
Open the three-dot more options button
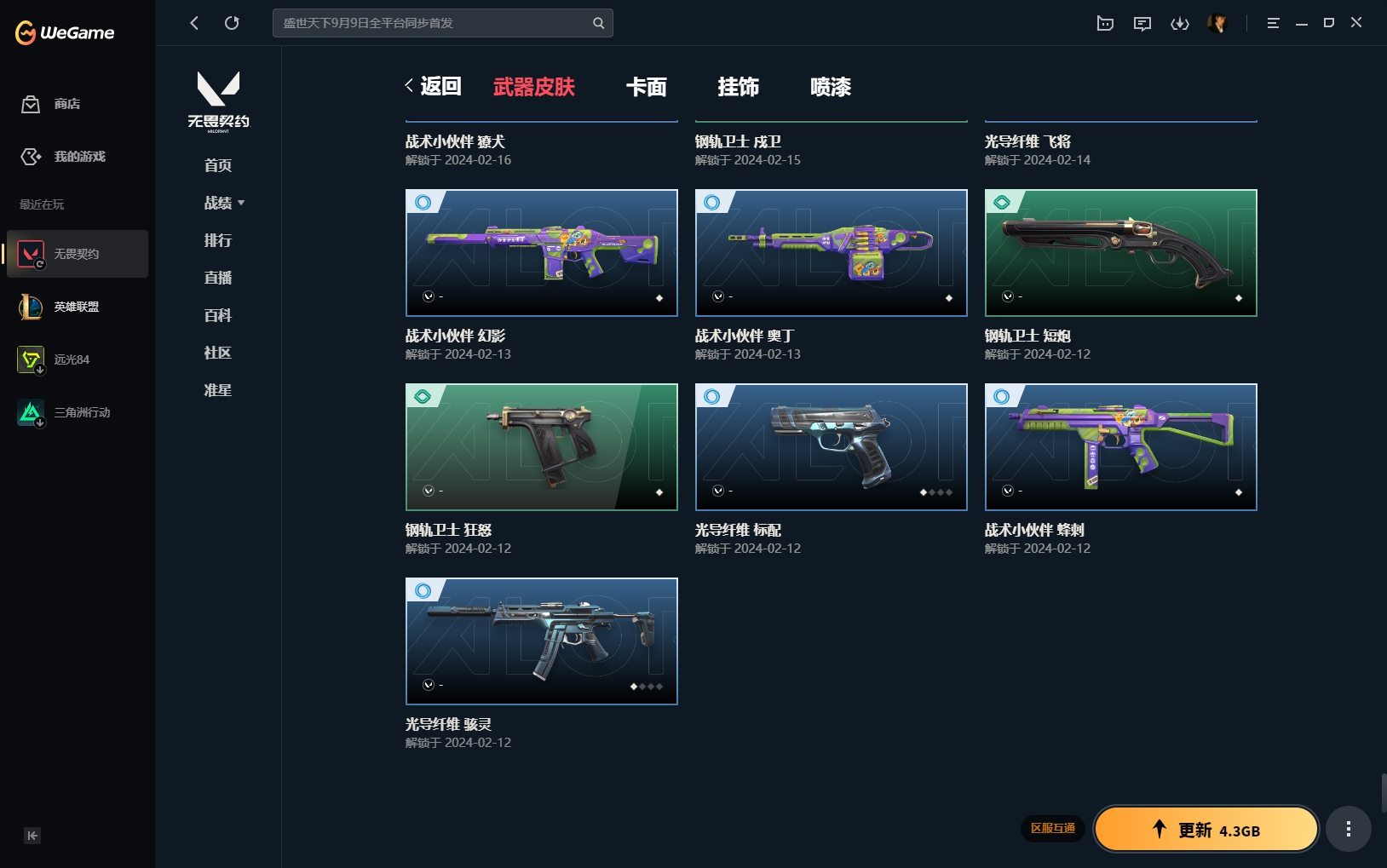point(1348,829)
